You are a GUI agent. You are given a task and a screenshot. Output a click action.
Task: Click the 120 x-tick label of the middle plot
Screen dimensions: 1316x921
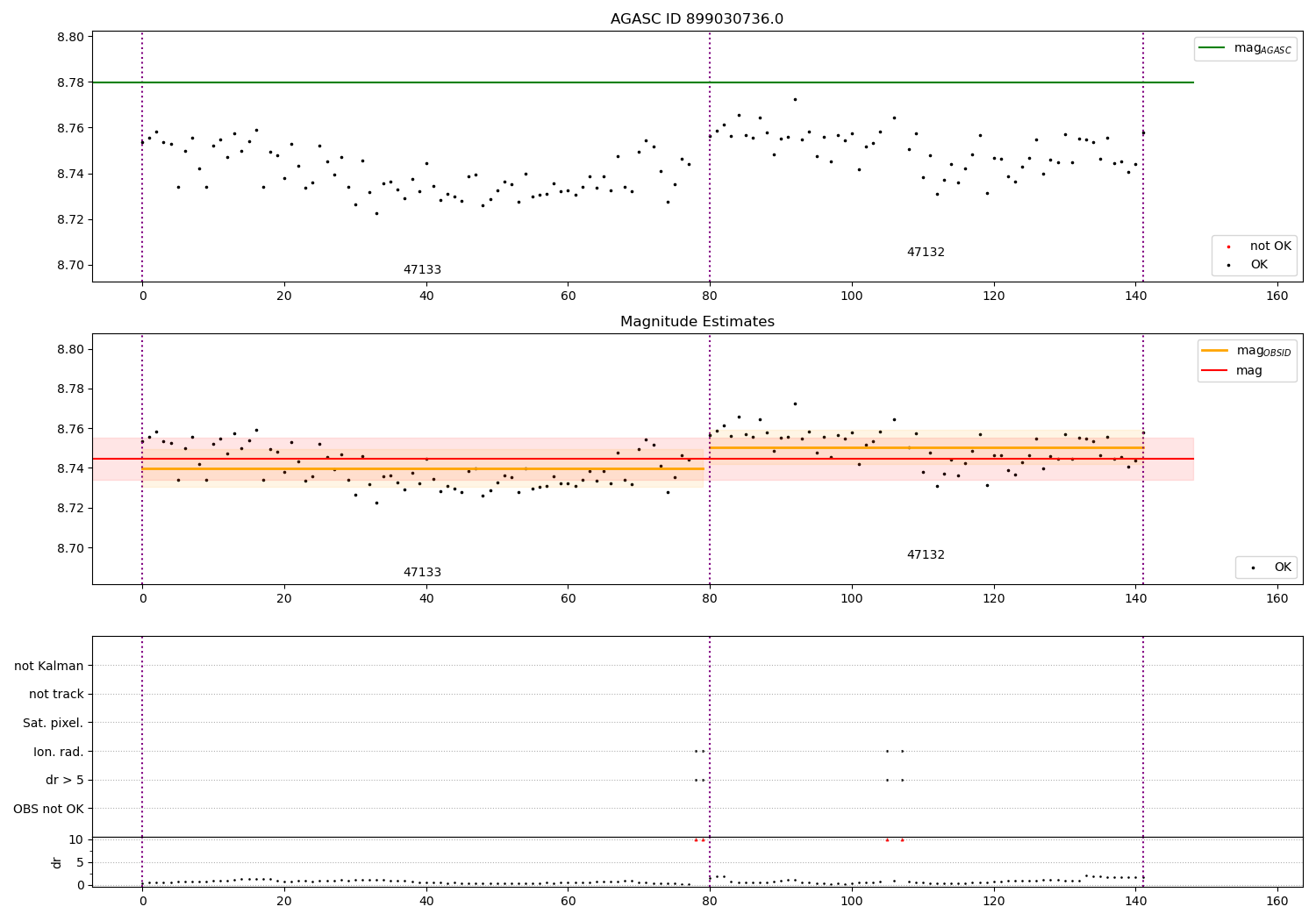click(x=994, y=599)
